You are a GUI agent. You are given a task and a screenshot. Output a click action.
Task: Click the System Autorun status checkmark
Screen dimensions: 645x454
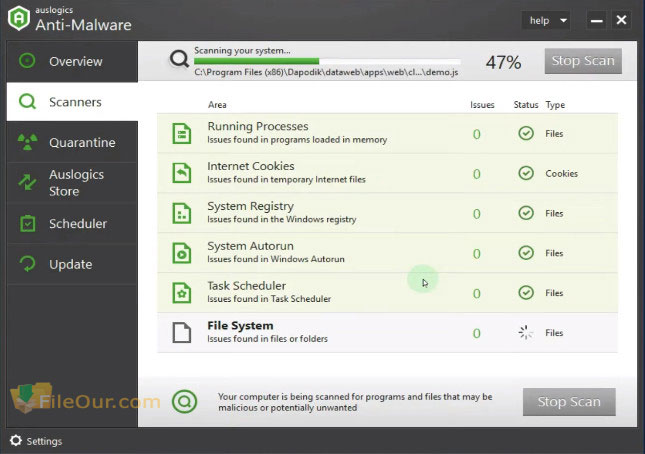(x=526, y=253)
